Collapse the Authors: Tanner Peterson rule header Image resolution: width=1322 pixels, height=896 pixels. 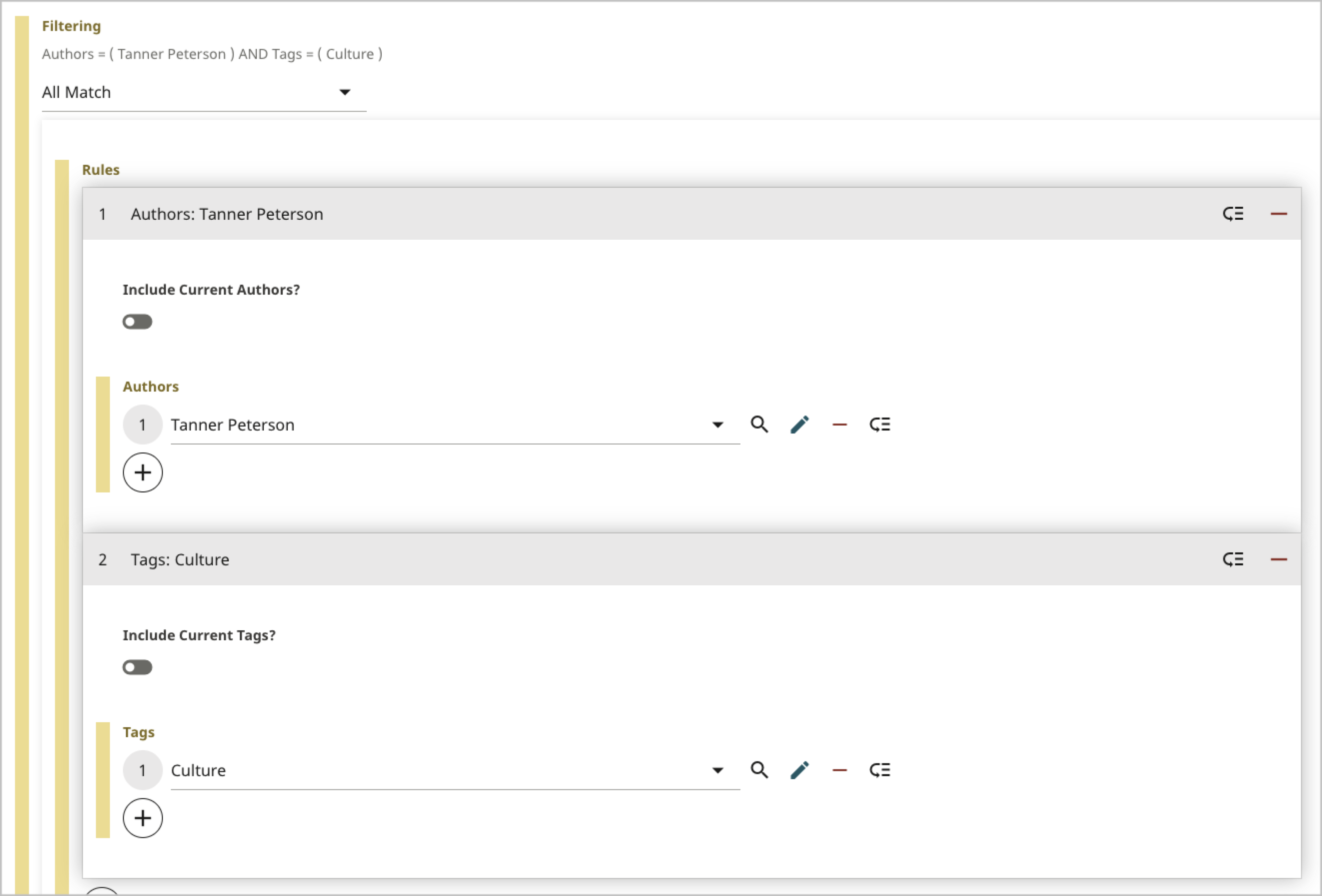226,214
